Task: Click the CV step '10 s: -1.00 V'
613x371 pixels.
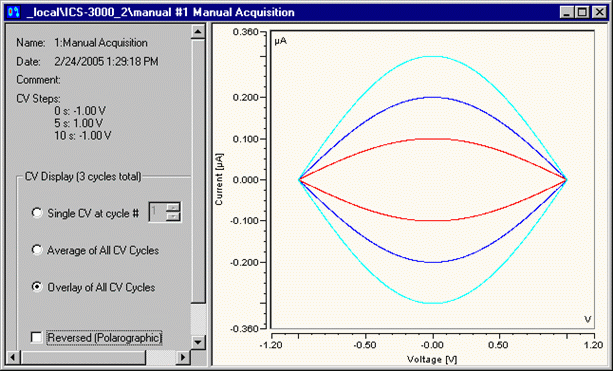Action: (82, 136)
